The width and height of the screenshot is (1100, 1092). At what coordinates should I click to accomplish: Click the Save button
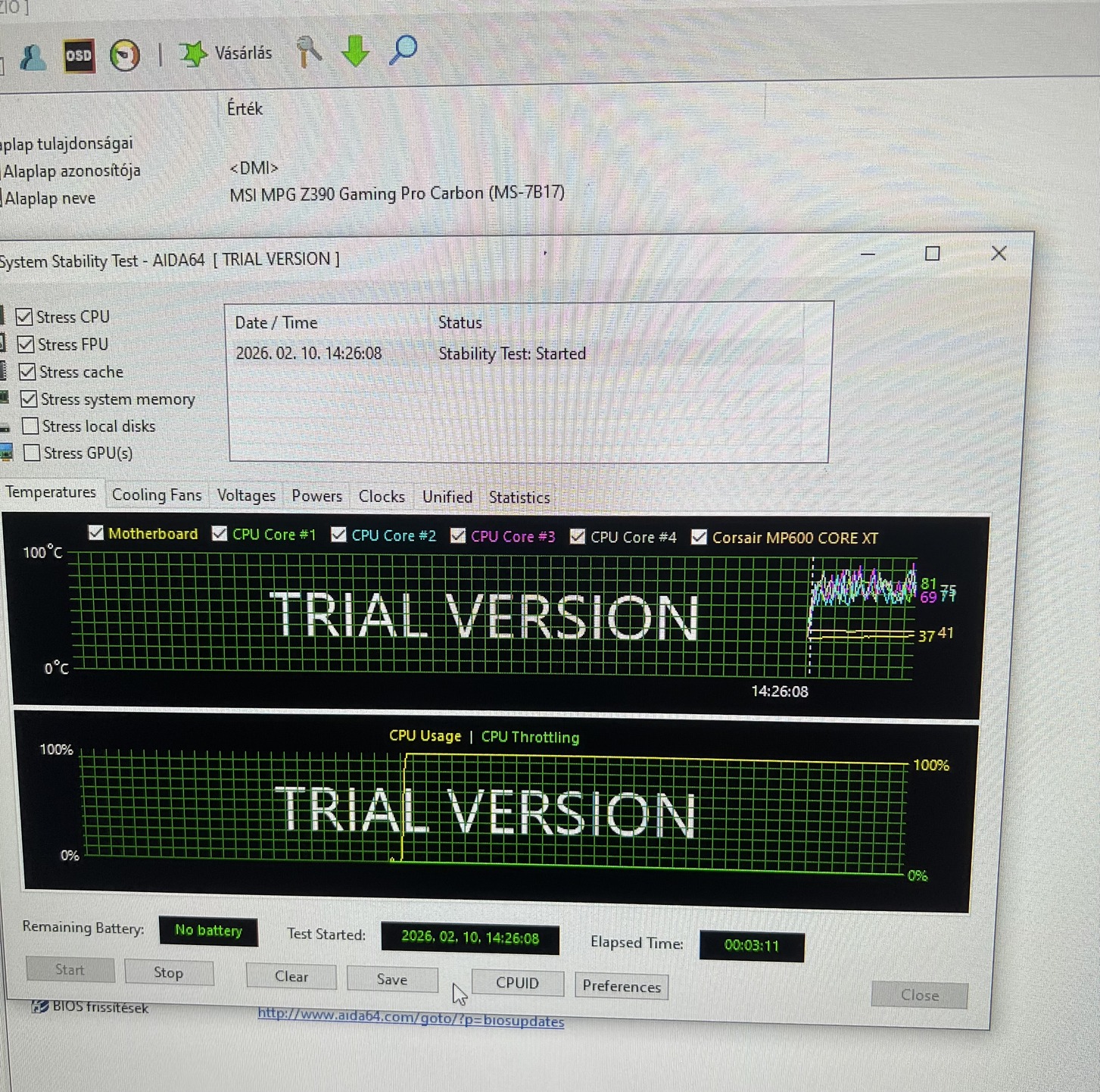(x=392, y=979)
